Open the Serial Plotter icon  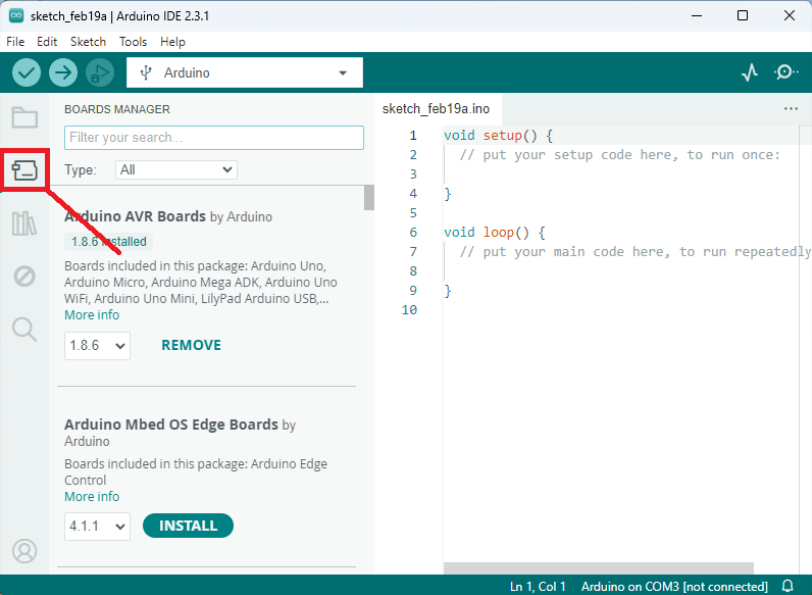749,72
